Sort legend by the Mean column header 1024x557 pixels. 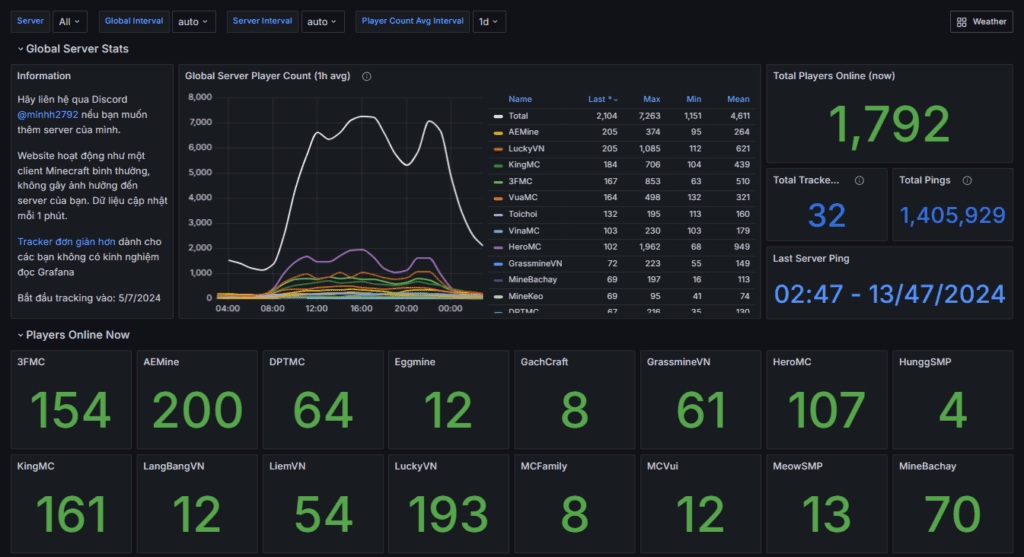(738, 99)
